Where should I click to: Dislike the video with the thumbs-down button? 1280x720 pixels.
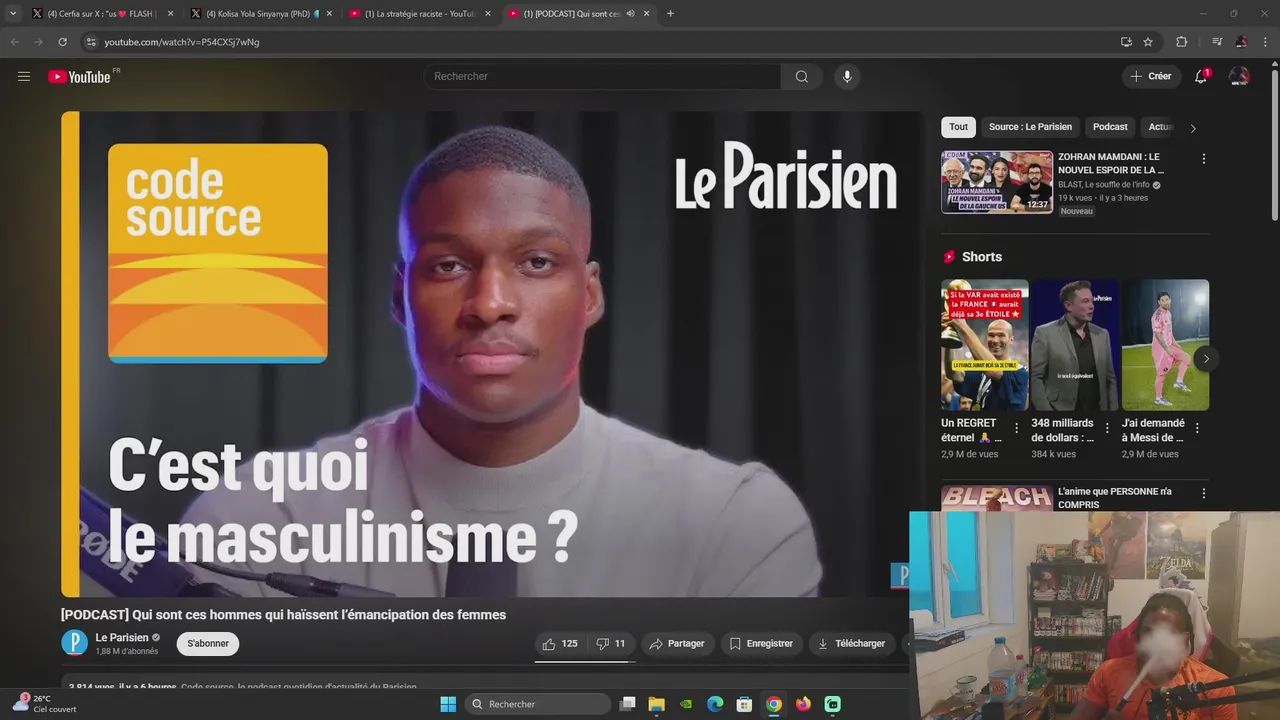point(611,644)
